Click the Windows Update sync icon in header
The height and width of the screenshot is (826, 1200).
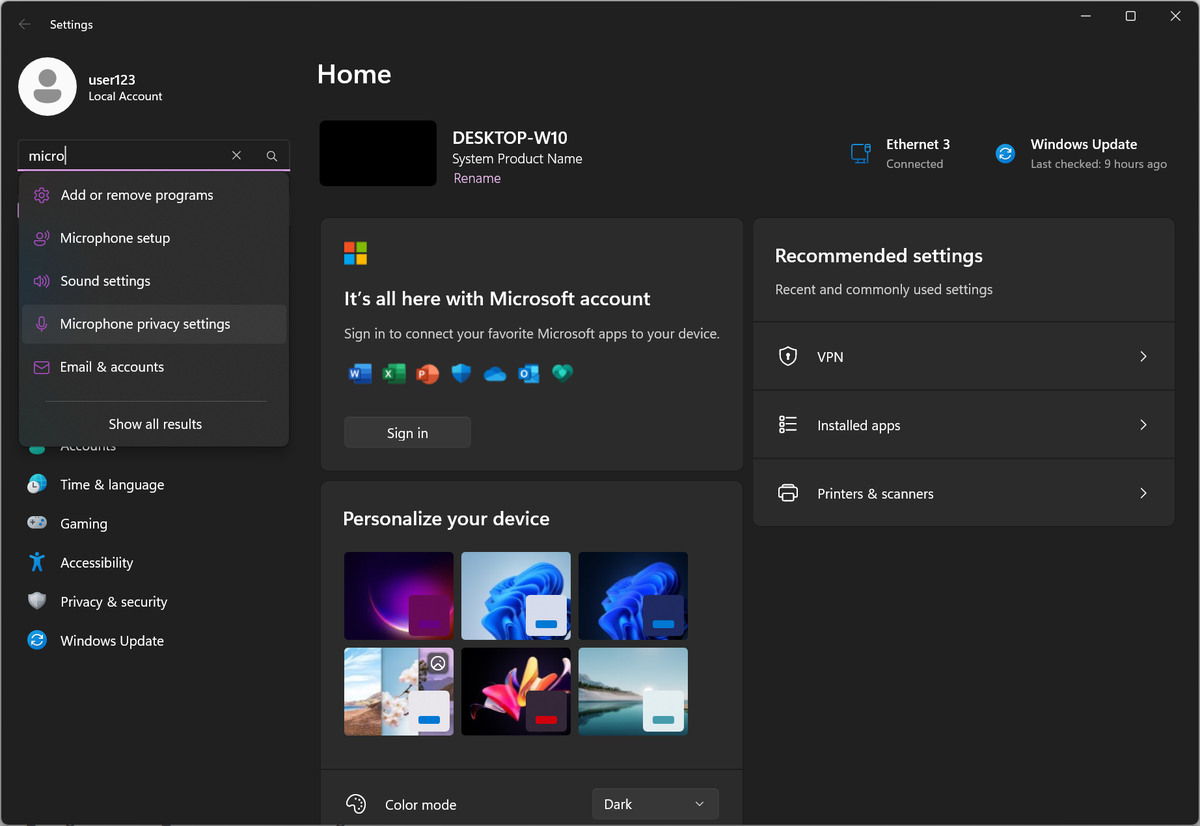point(1005,153)
